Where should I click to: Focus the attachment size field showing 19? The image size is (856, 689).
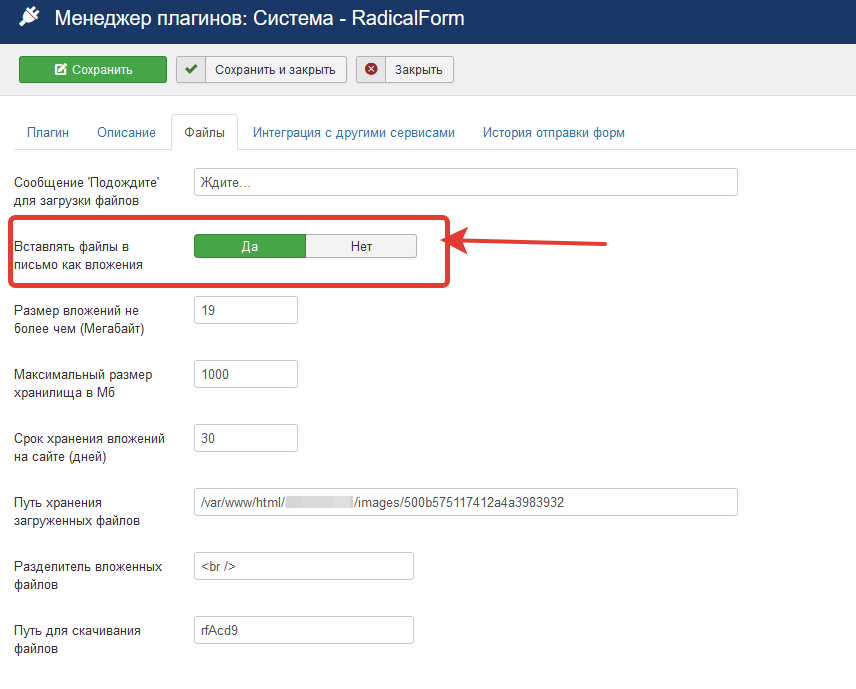tap(246, 310)
